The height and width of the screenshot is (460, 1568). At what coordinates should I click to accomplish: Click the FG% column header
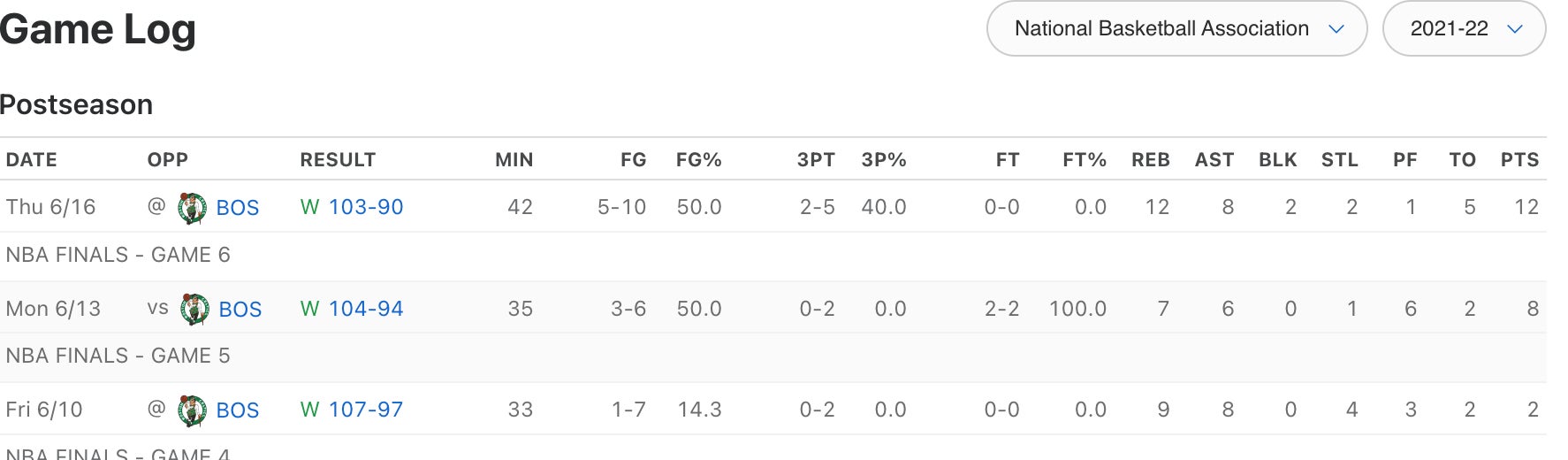click(x=698, y=160)
